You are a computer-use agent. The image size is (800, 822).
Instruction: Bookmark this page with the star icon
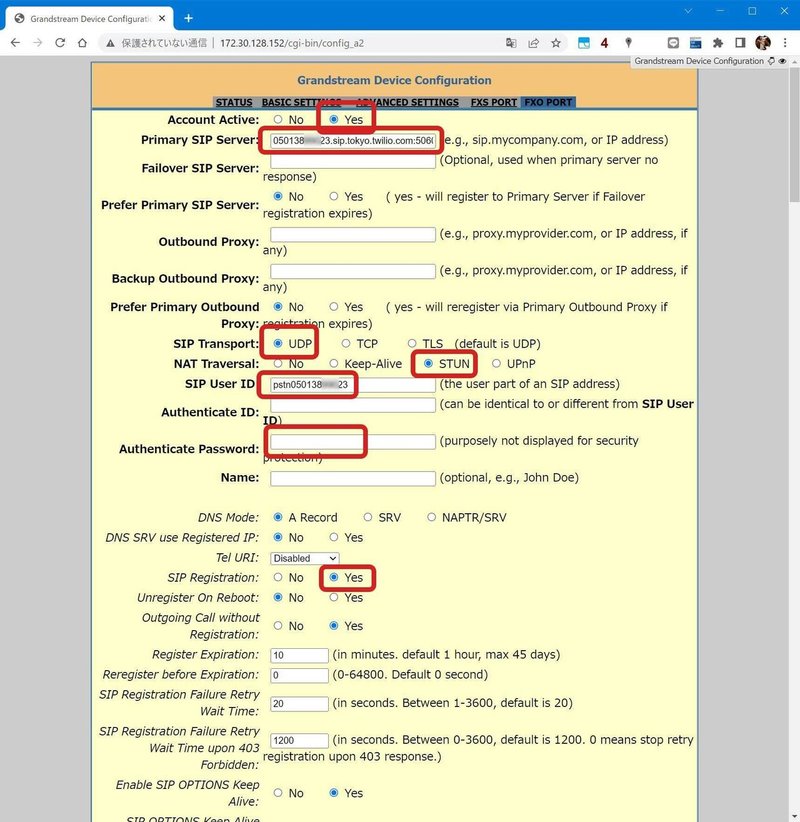tap(556, 43)
